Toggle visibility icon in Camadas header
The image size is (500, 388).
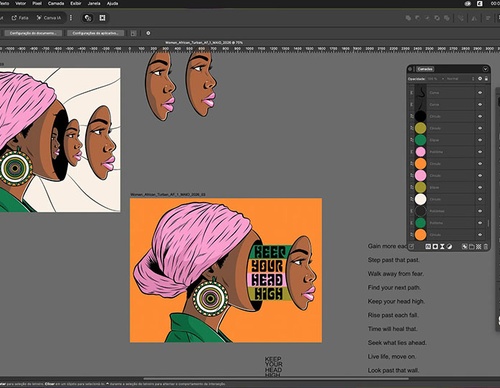click(480, 79)
